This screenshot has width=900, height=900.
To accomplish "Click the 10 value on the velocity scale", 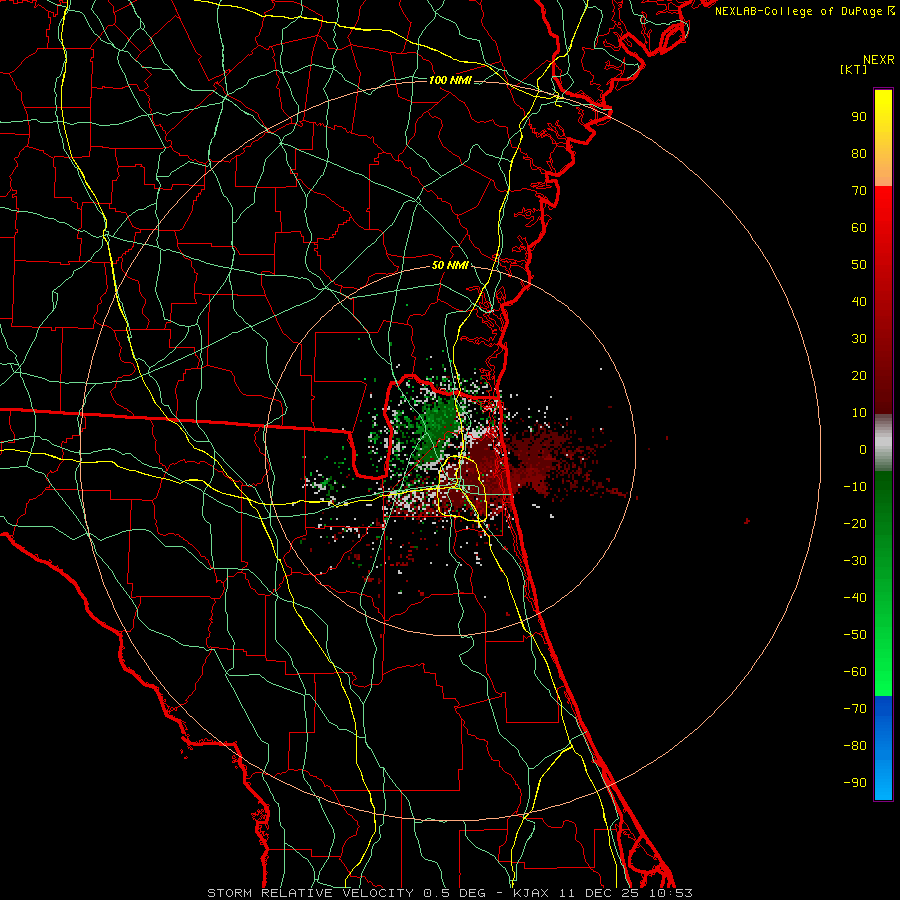I will [x=859, y=413].
